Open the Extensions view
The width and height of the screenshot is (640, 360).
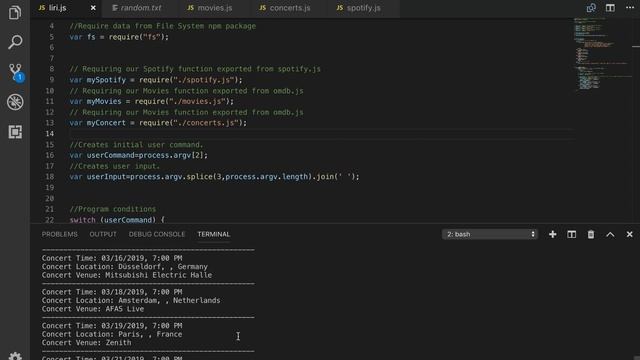click(15, 132)
